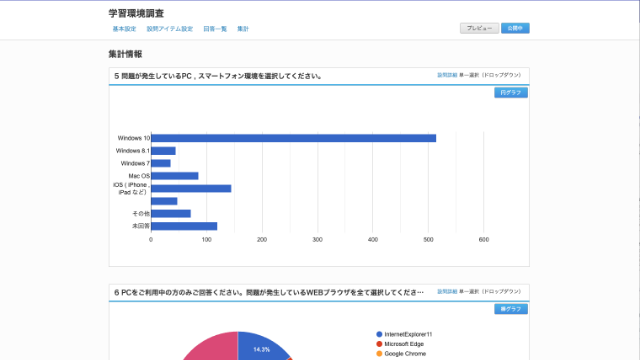The width and height of the screenshot is (640, 360).
Task: Click the iOS (iPhone, iPad) bar
Action: pos(191,189)
